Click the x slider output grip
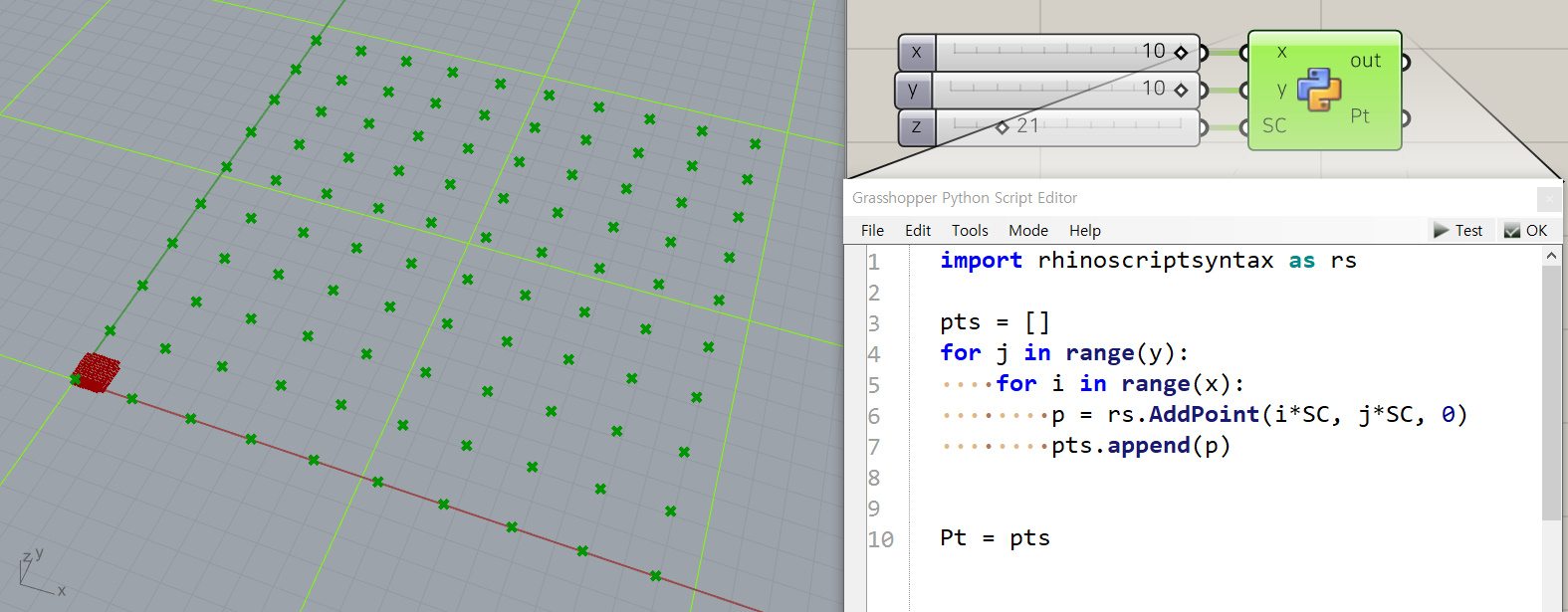The height and width of the screenshot is (612, 1568). point(1204,53)
